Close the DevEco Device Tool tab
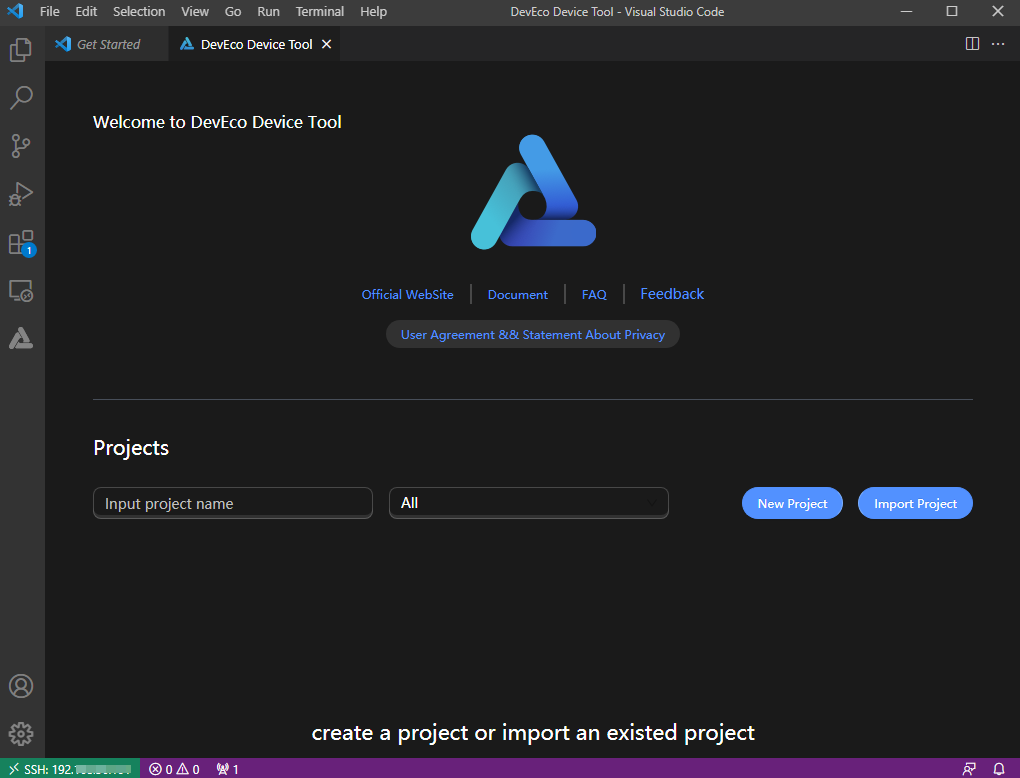Image resolution: width=1020 pixels, height=778 pixels. [x=327, y=44]
